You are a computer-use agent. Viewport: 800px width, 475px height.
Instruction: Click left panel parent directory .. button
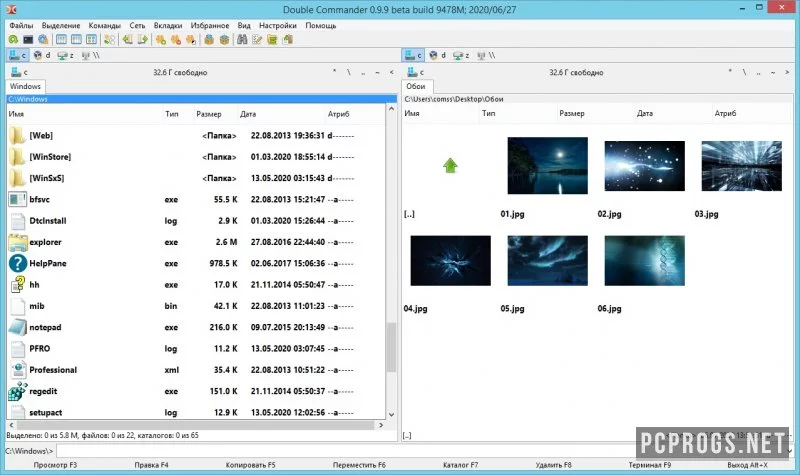click(x=363, y=72)
